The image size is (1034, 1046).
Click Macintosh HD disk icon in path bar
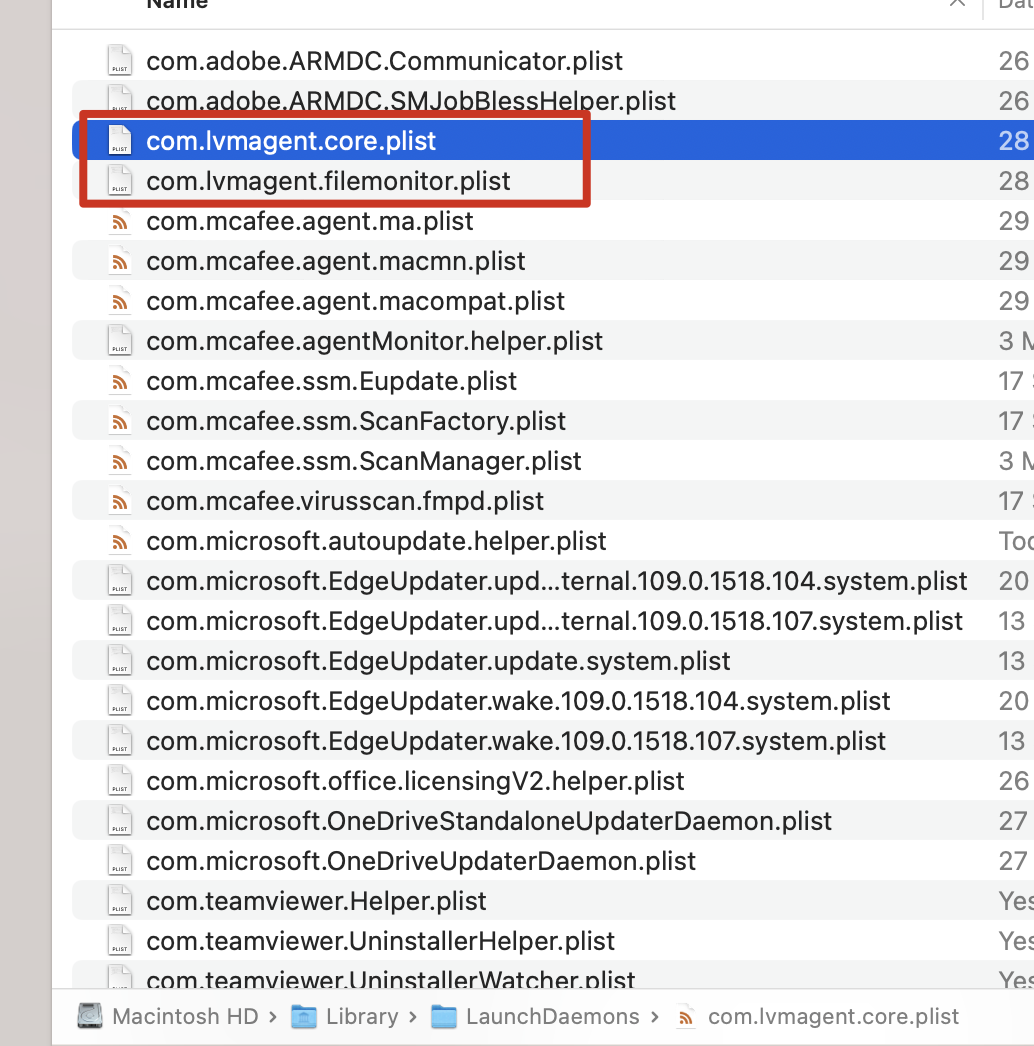pos(90,1017)
